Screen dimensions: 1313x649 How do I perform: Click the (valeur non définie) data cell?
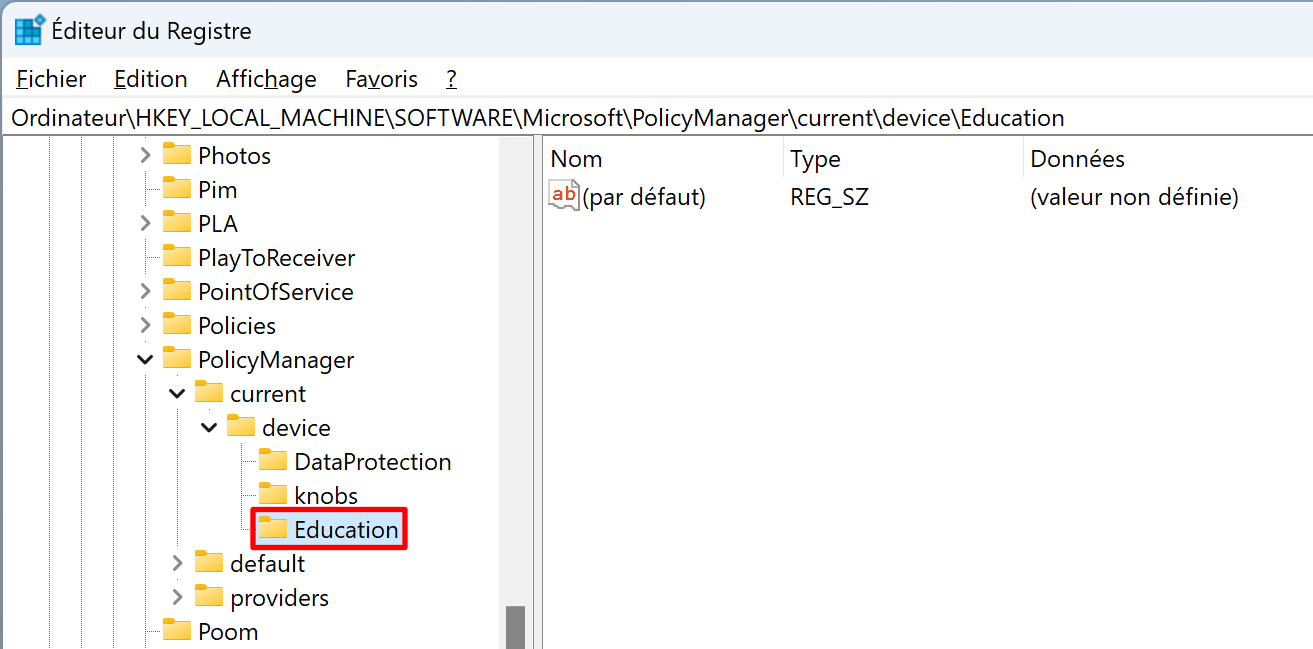tap(1134, 197)
